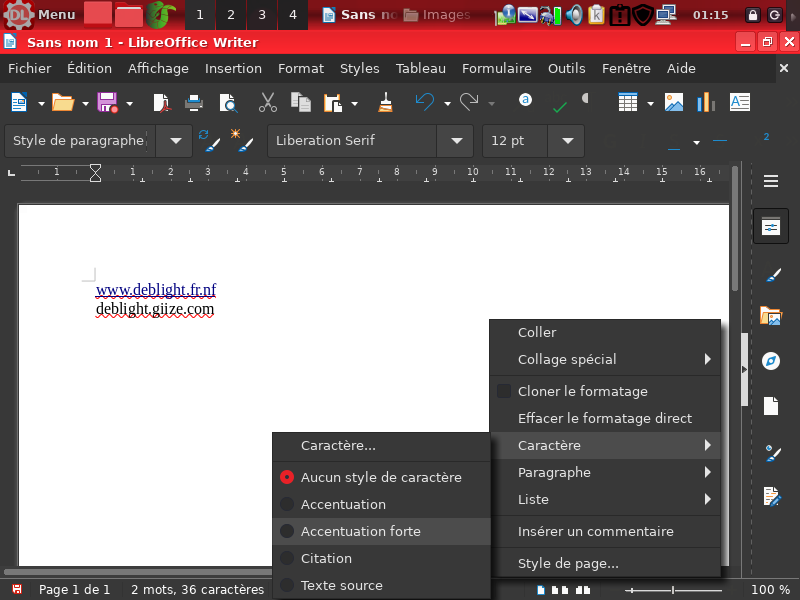Click the Cut scissors icon
This screenshot has width=800, height=600.
(267, 103)
